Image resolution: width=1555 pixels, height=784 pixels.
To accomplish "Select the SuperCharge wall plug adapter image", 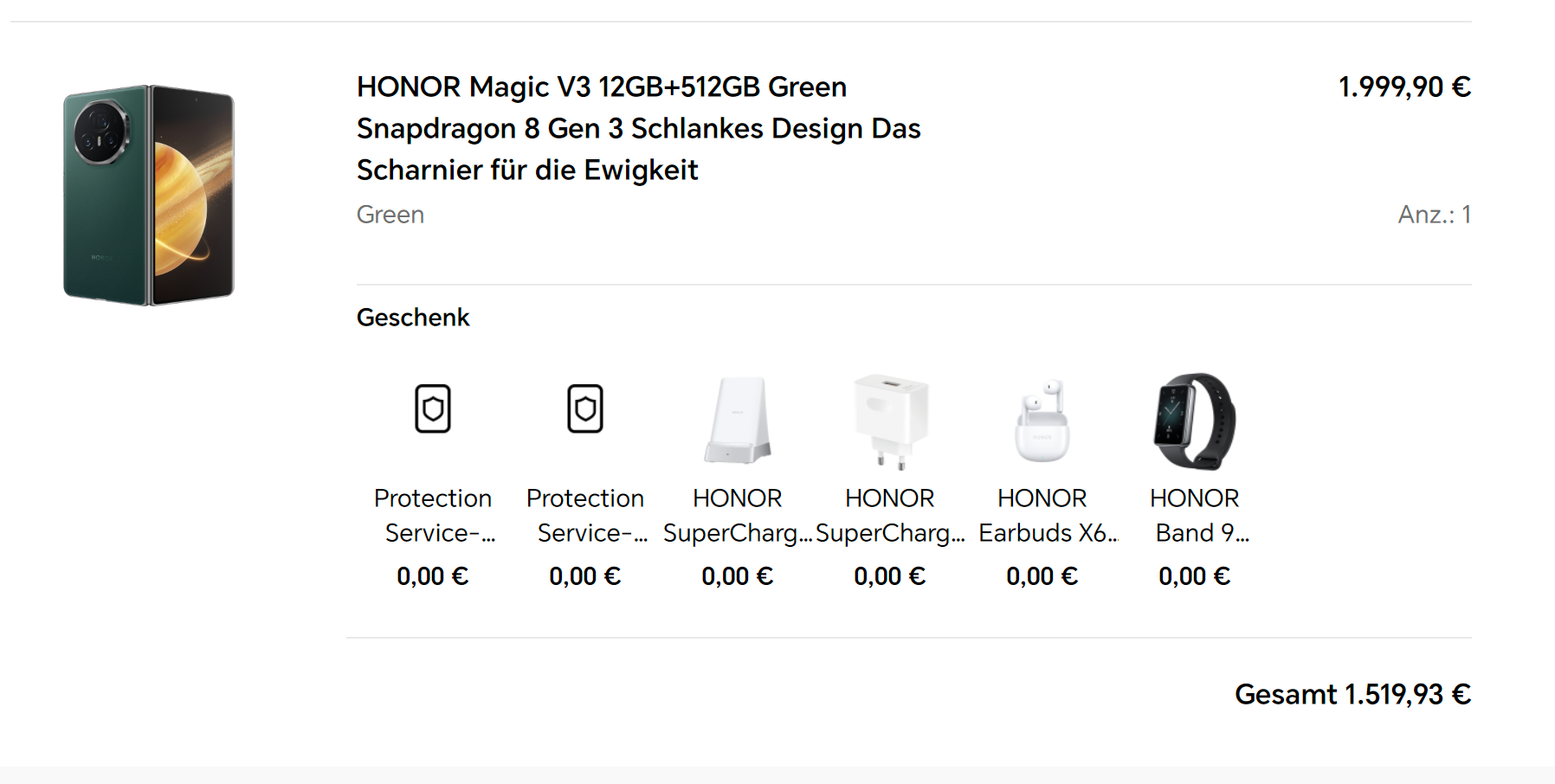I will [890, 421].
